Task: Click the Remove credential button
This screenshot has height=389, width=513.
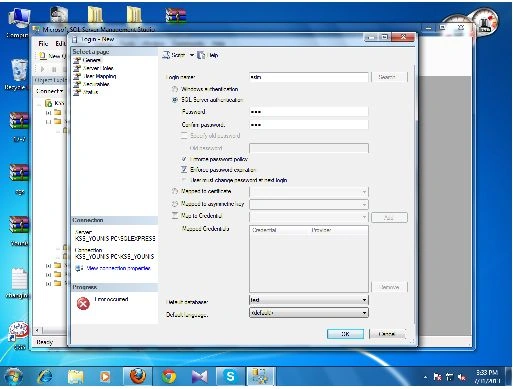Action: point(389,287)
